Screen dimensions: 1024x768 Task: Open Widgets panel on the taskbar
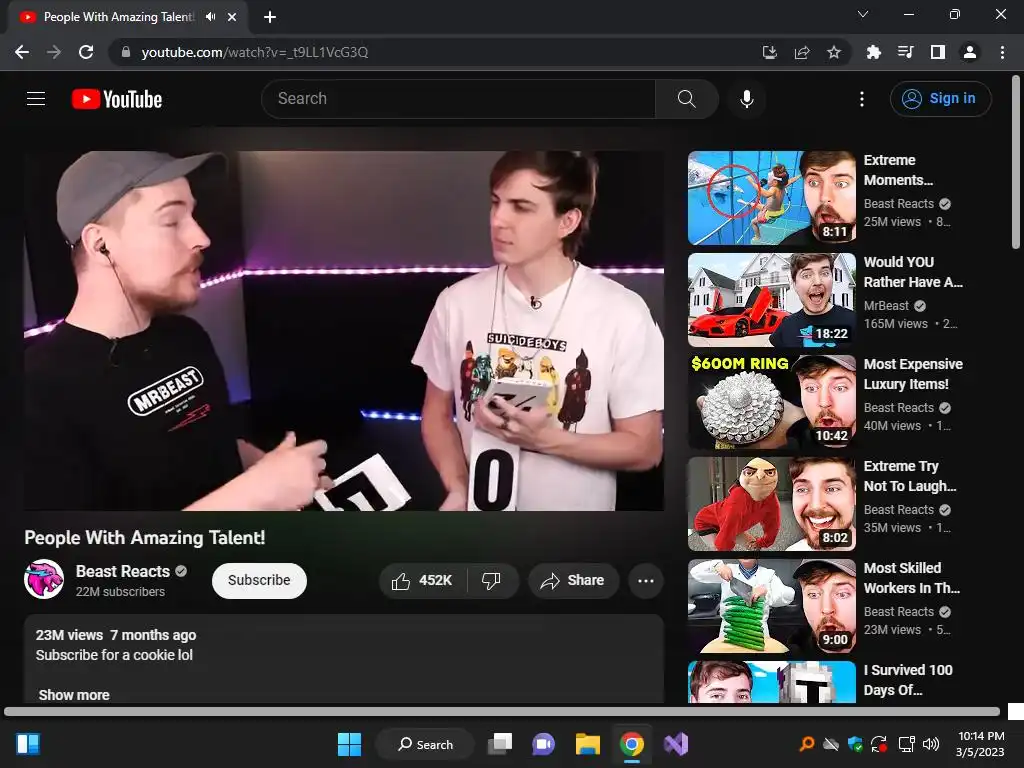(27, 744)
